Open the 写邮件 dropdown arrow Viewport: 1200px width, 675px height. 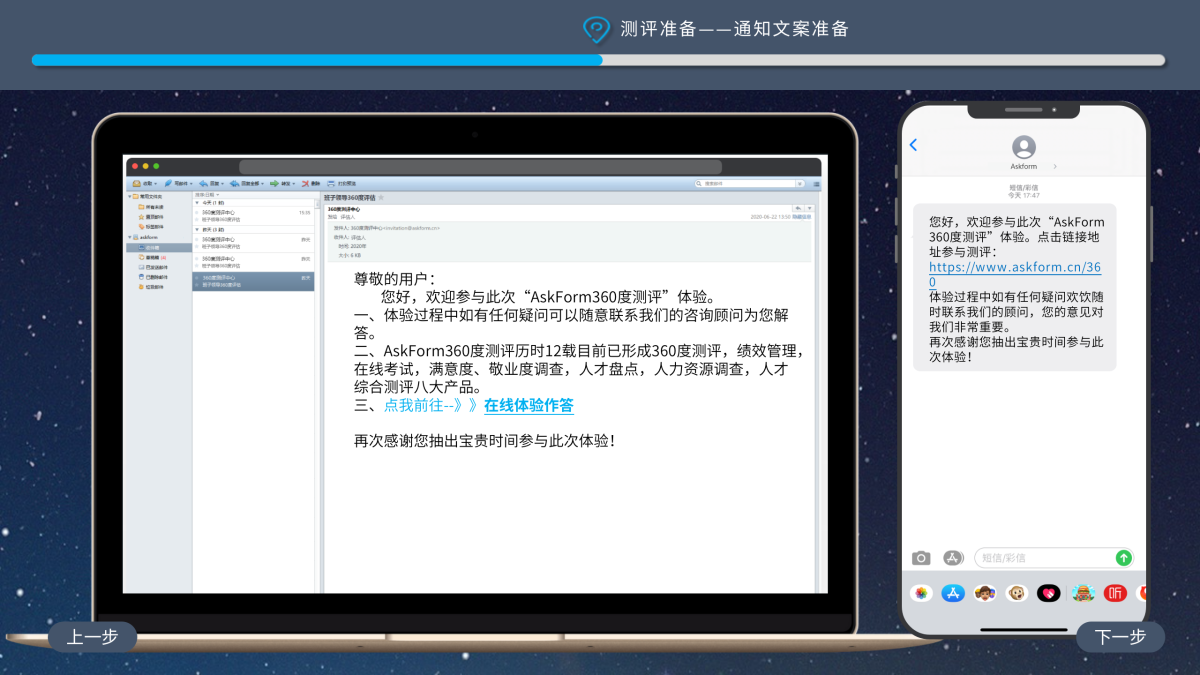point(191,184)
